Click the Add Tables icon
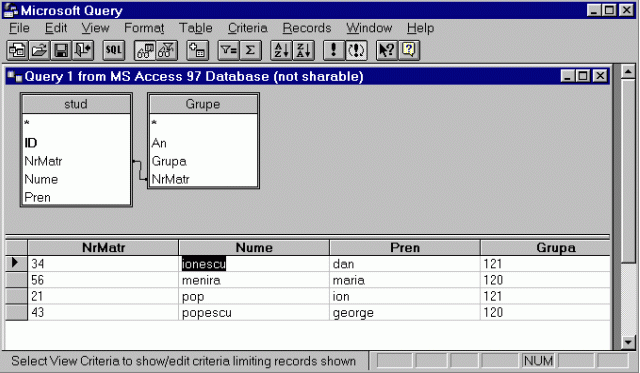Screen dimensions: 640x373 pos(198,51)
